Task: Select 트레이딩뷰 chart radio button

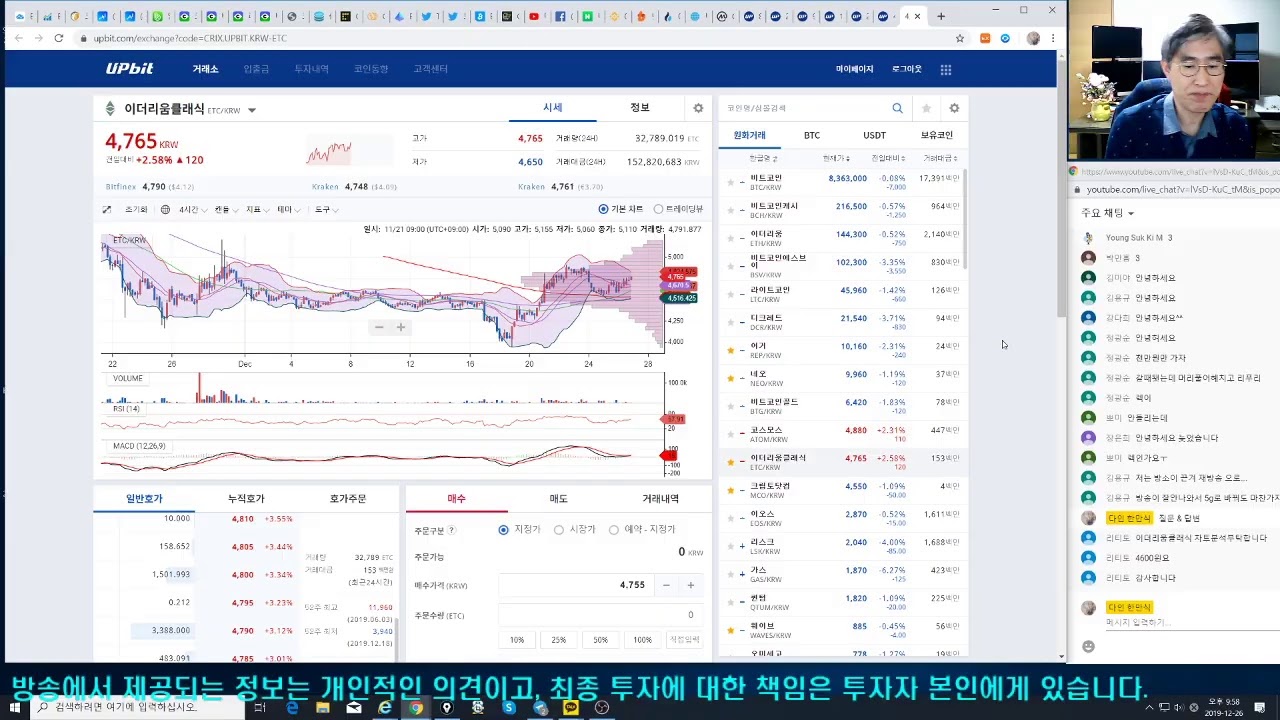Action: [x=658, y=209]
